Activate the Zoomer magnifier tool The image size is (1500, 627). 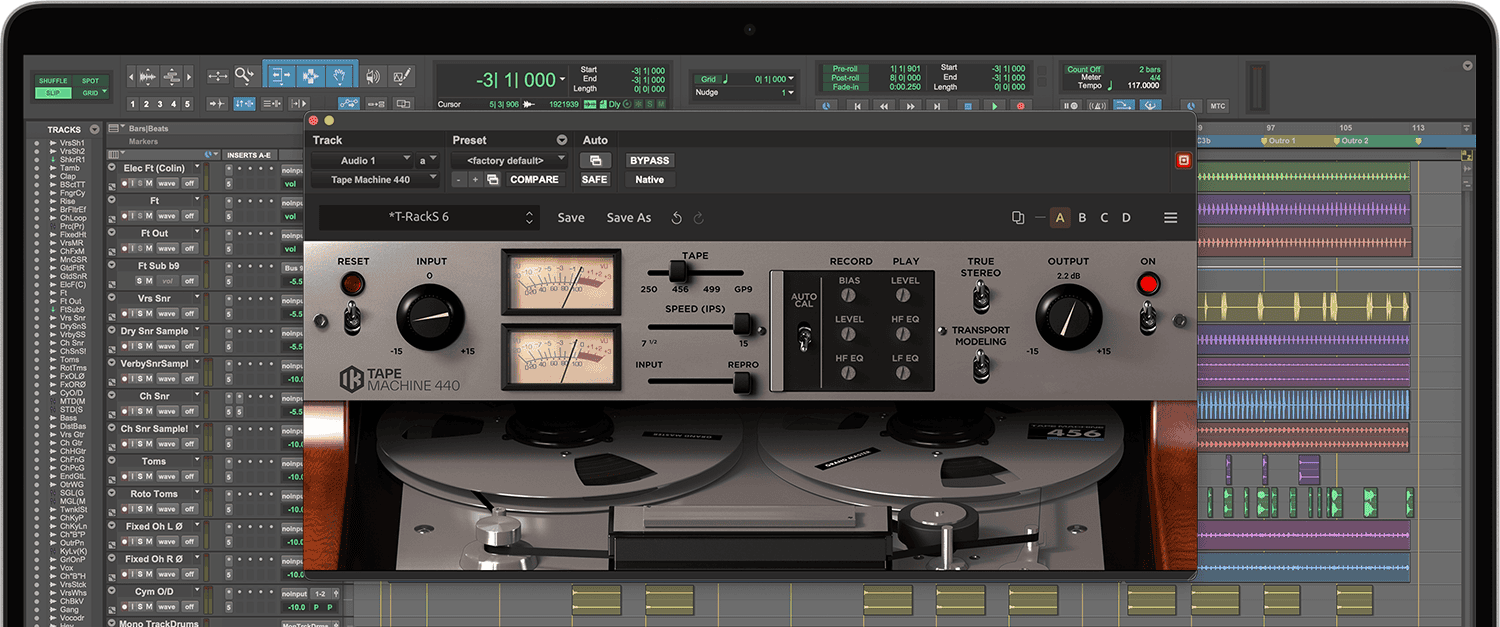[x=243, y=74]
